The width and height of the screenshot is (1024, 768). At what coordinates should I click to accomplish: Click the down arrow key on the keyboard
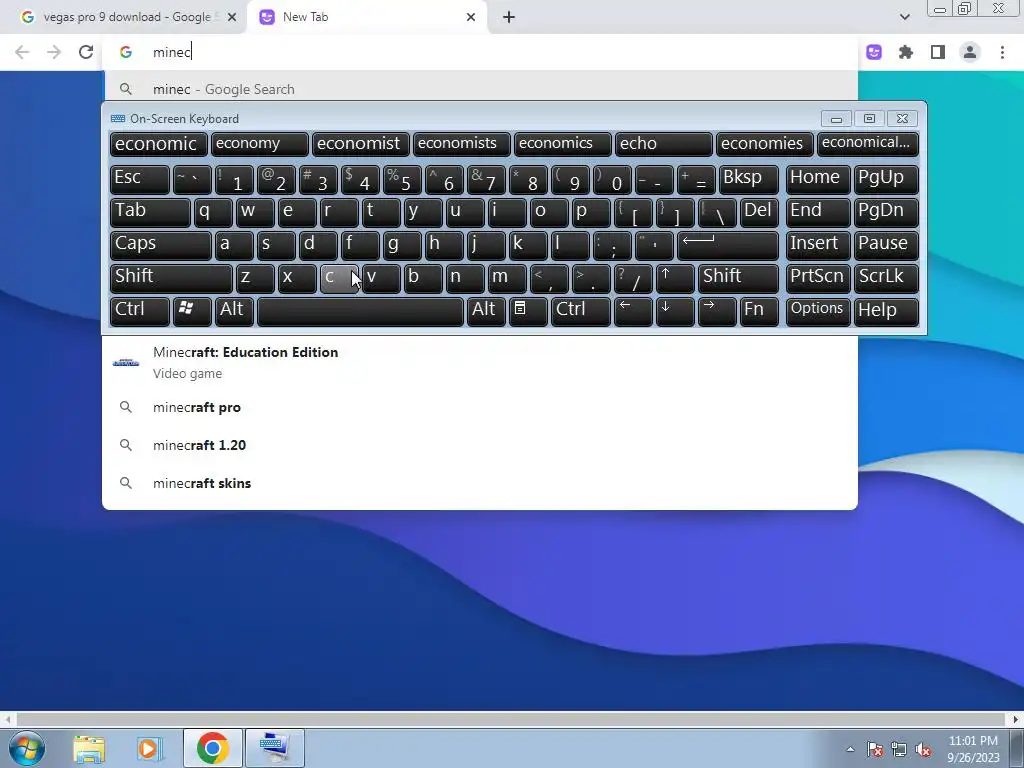pos(675,312)
